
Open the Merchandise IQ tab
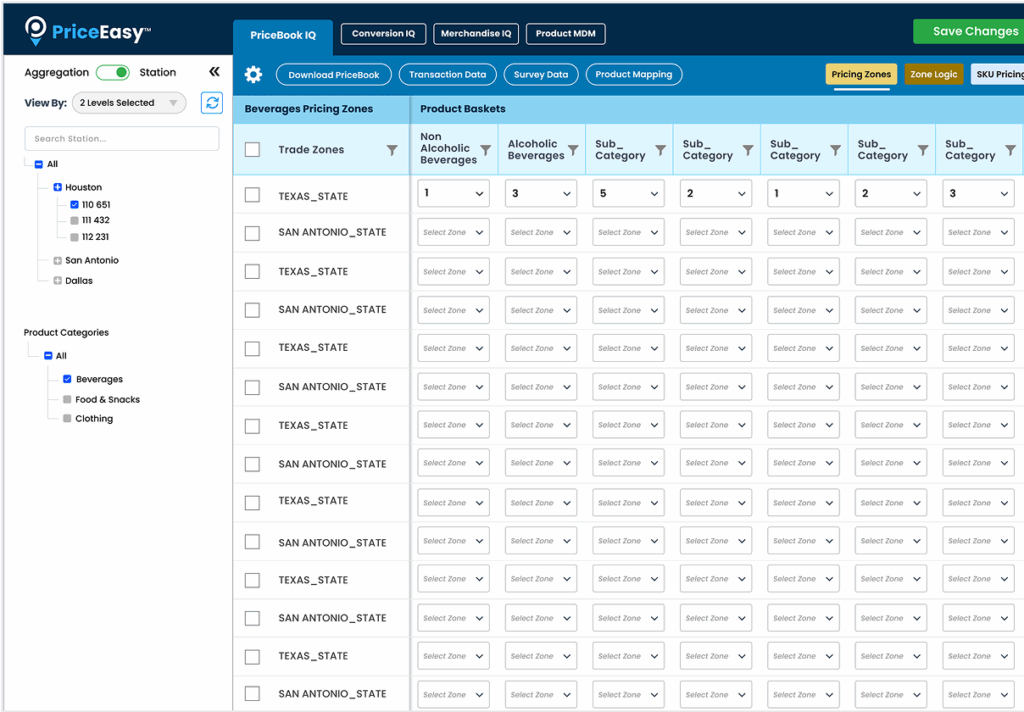(x=476, y=34)
